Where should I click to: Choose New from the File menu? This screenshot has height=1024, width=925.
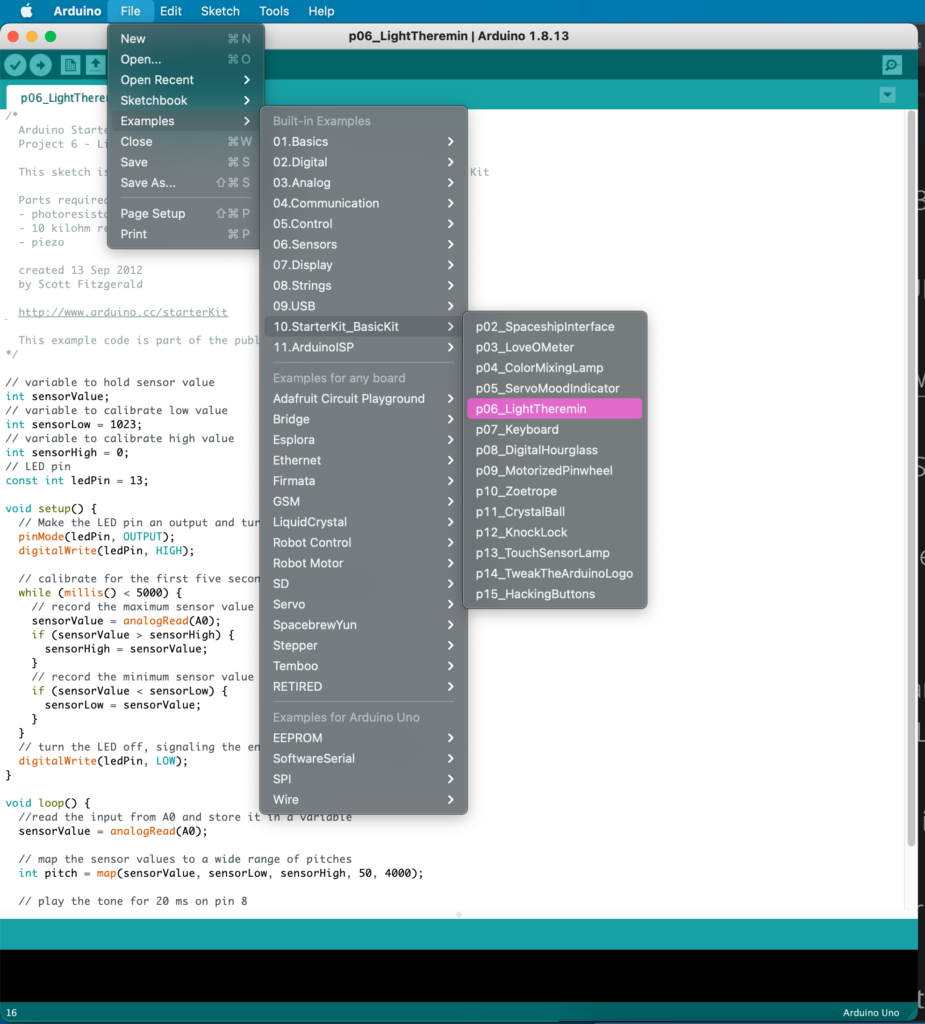186,39
